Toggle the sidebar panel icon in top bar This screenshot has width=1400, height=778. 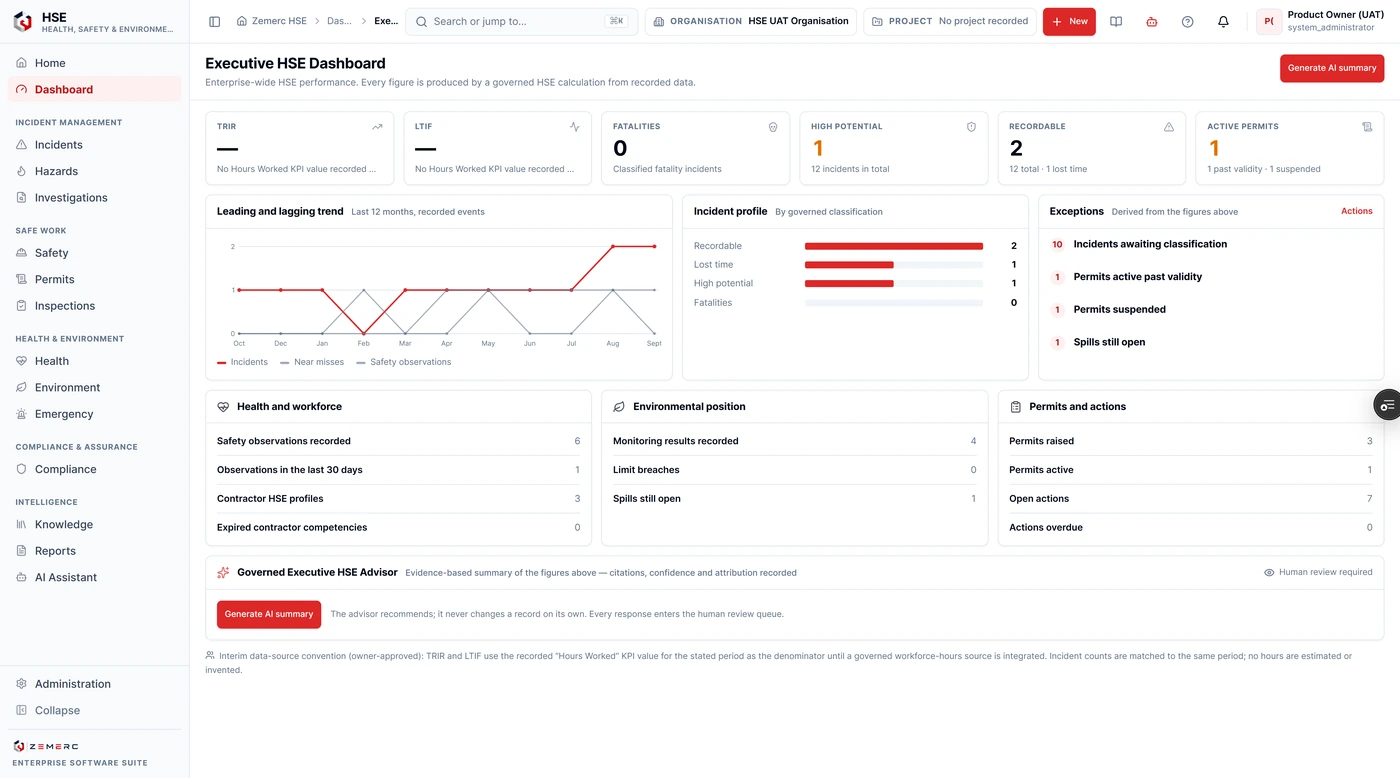(214, 21)
